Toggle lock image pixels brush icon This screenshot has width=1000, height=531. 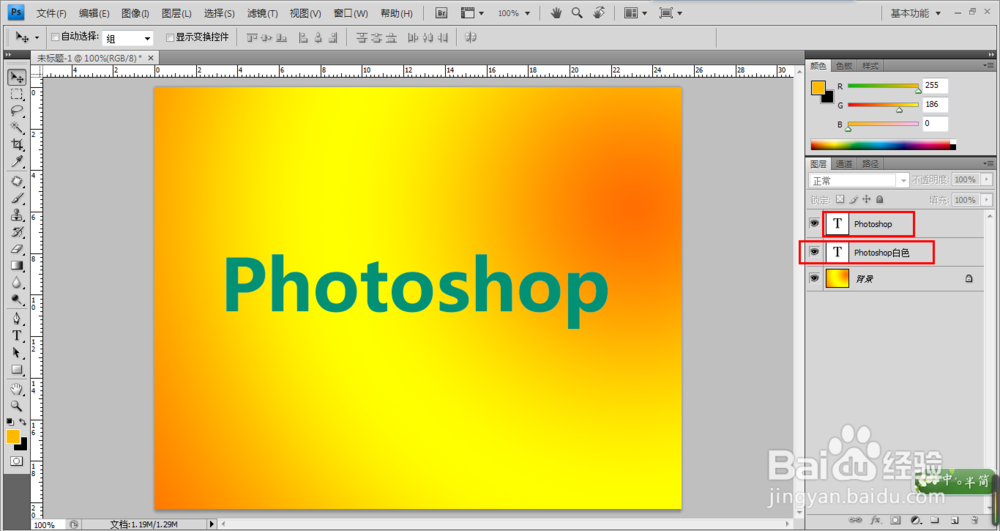854,200
